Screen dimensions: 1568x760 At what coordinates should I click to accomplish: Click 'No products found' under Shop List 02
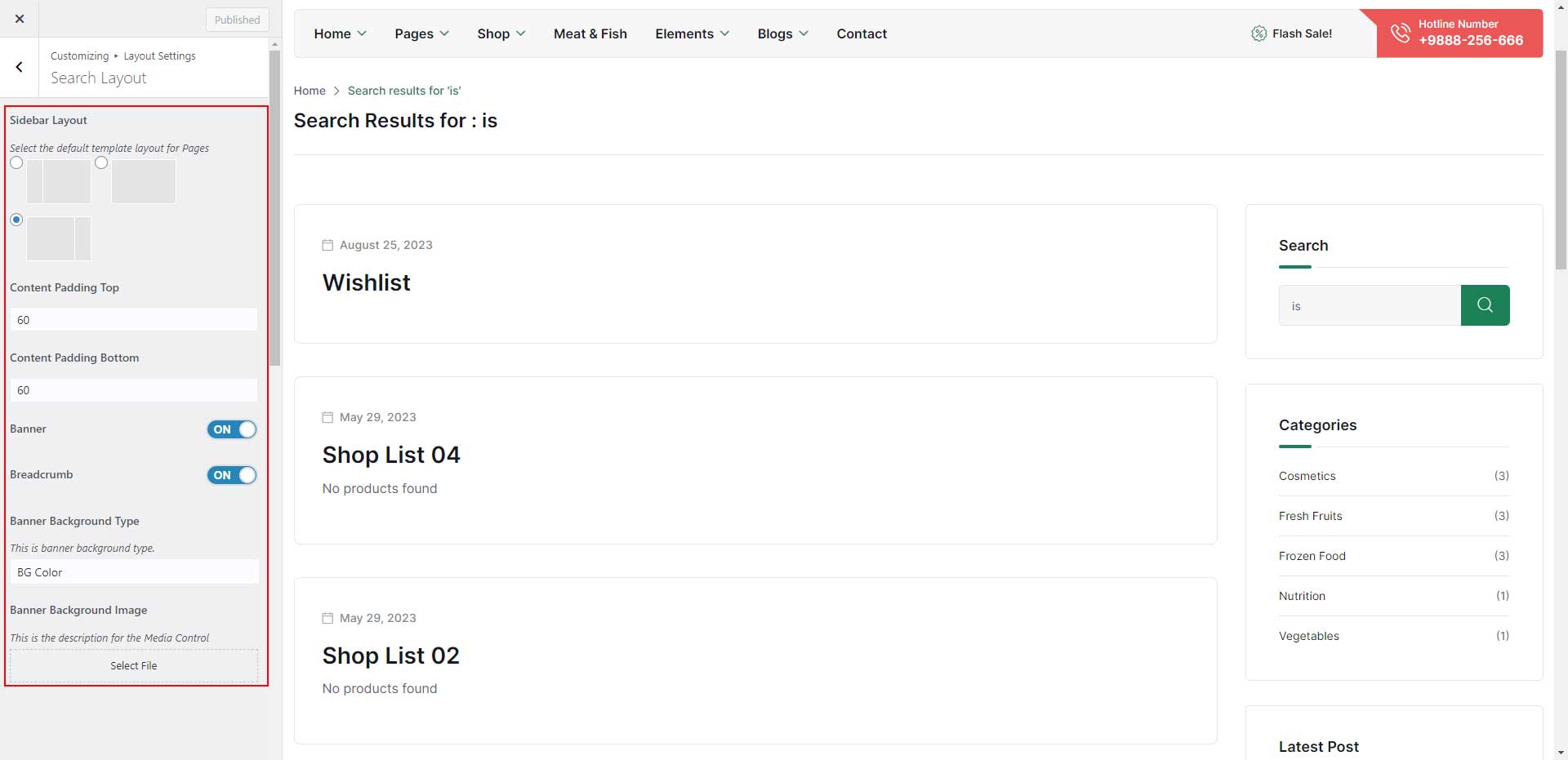(x=380, y=688)
